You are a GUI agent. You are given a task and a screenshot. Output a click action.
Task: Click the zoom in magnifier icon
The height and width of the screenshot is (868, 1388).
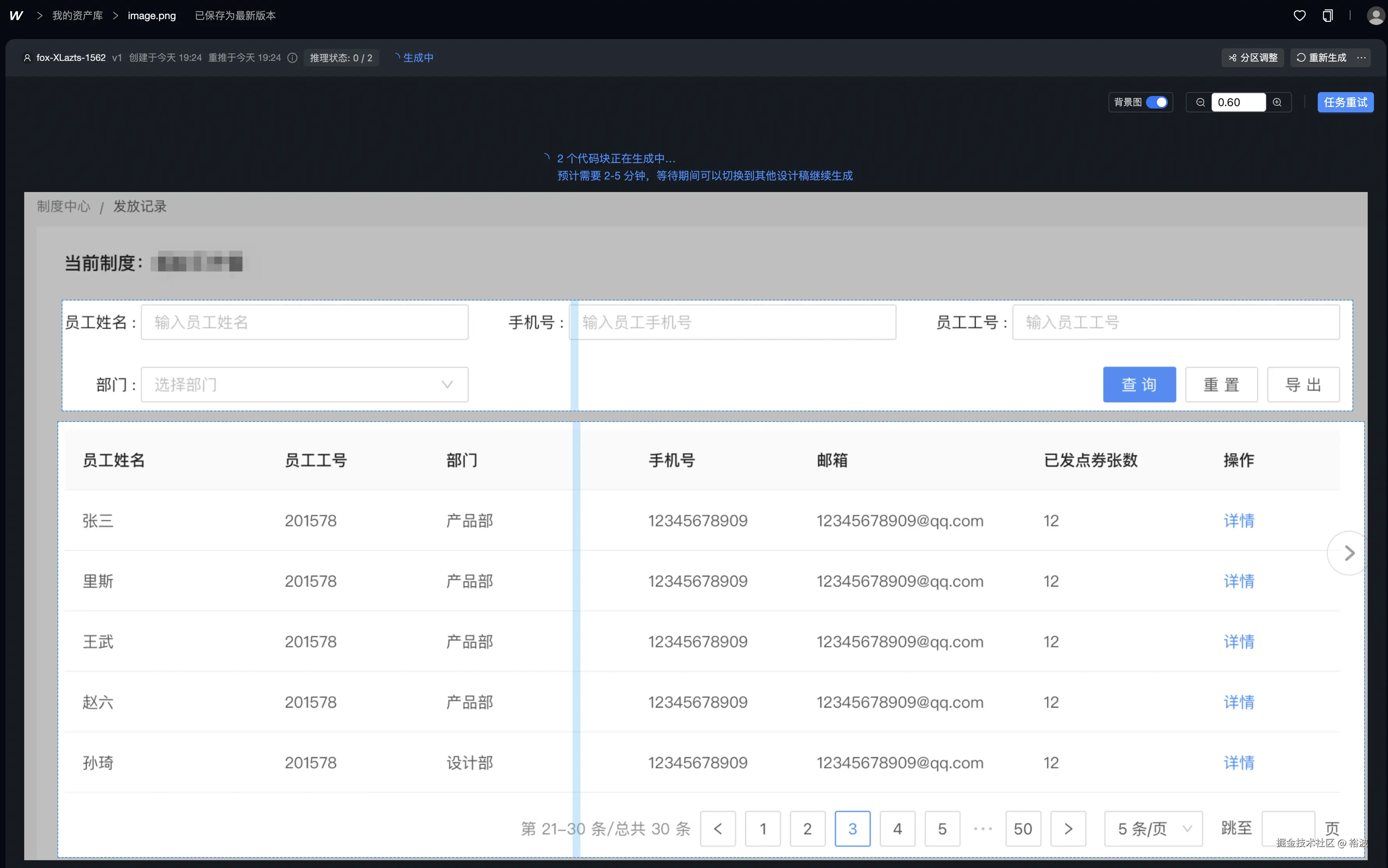click(x=1277, y=102)
